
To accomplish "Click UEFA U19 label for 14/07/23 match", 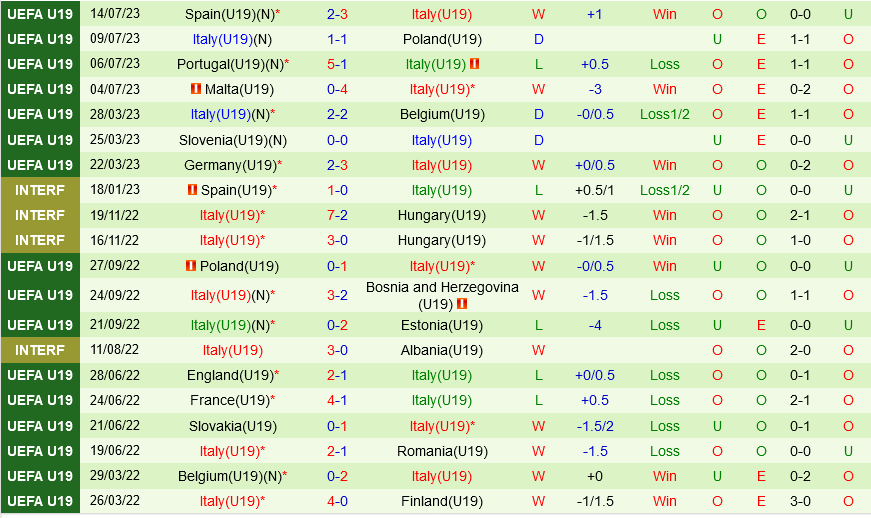I will (40, 14).
